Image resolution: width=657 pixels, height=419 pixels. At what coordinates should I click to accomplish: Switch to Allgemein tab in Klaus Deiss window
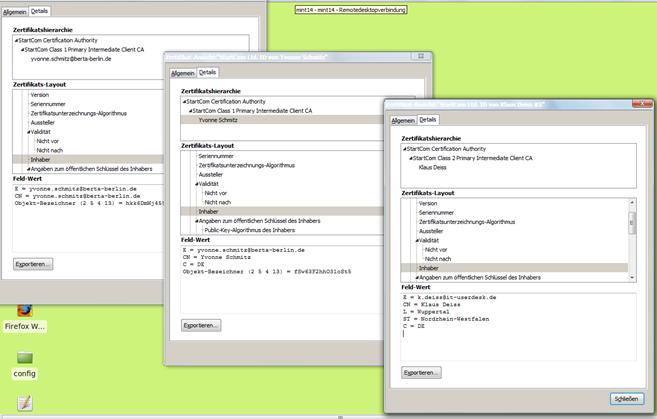click(403, 120)
